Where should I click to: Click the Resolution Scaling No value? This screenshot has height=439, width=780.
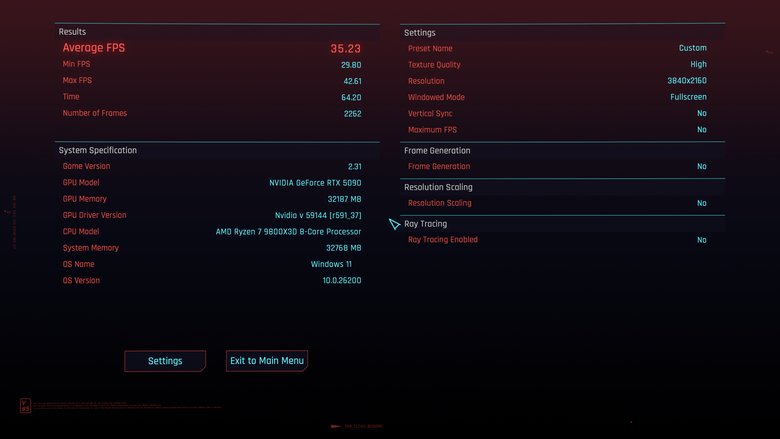[x=701, y=203]
